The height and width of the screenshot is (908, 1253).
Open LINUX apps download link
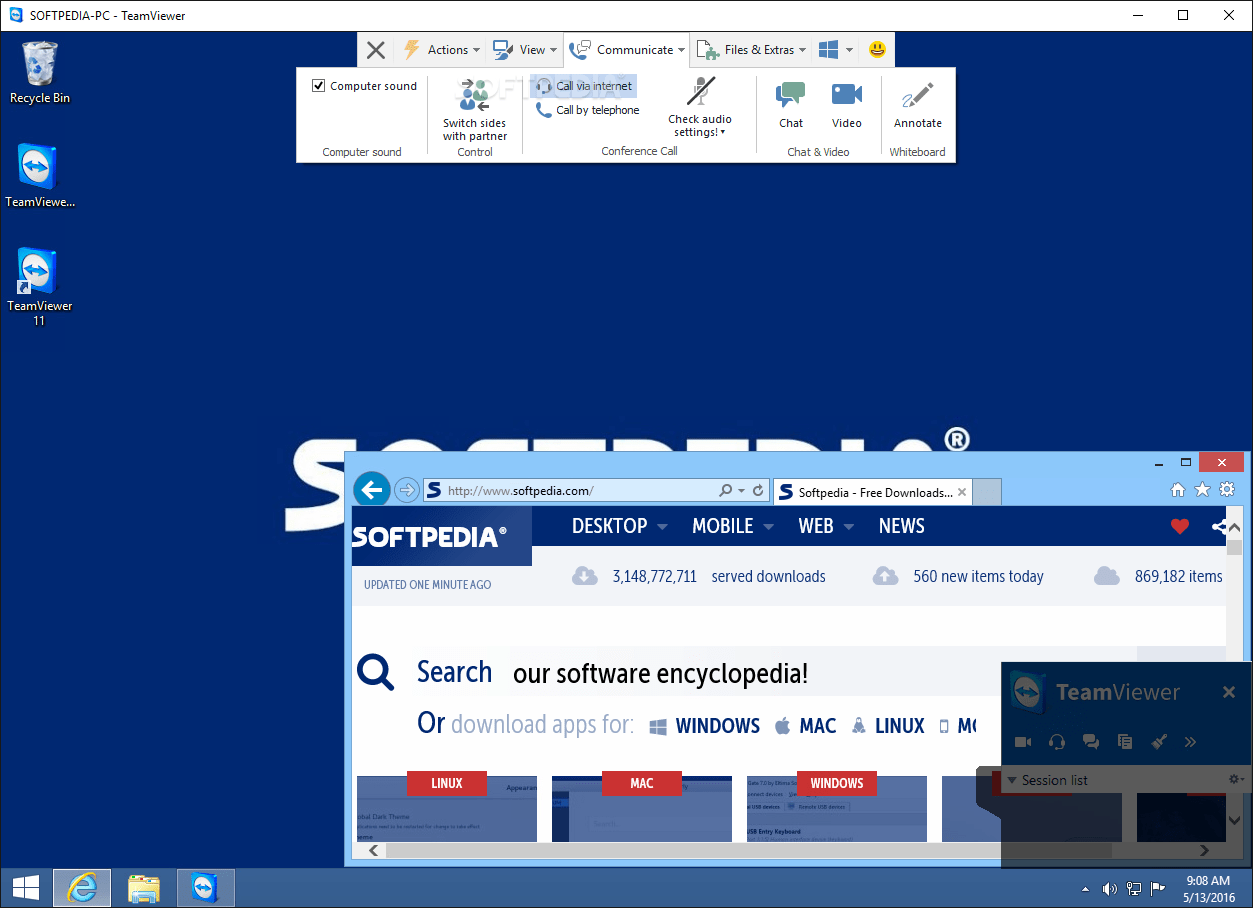887,726
